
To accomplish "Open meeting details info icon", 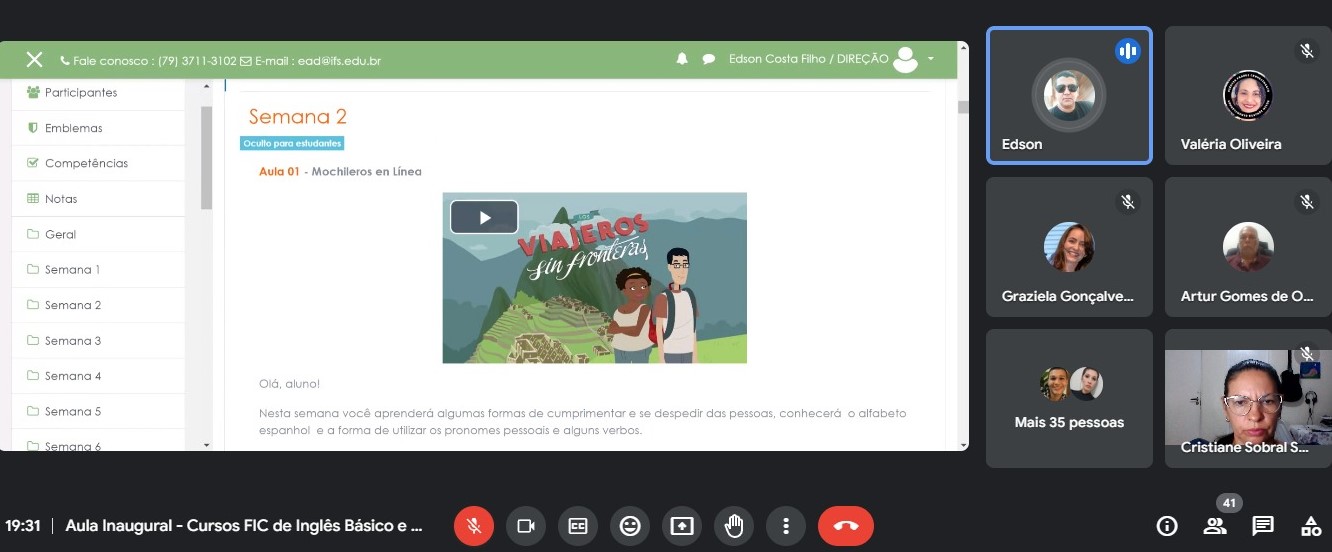I will click(1166, 526).
